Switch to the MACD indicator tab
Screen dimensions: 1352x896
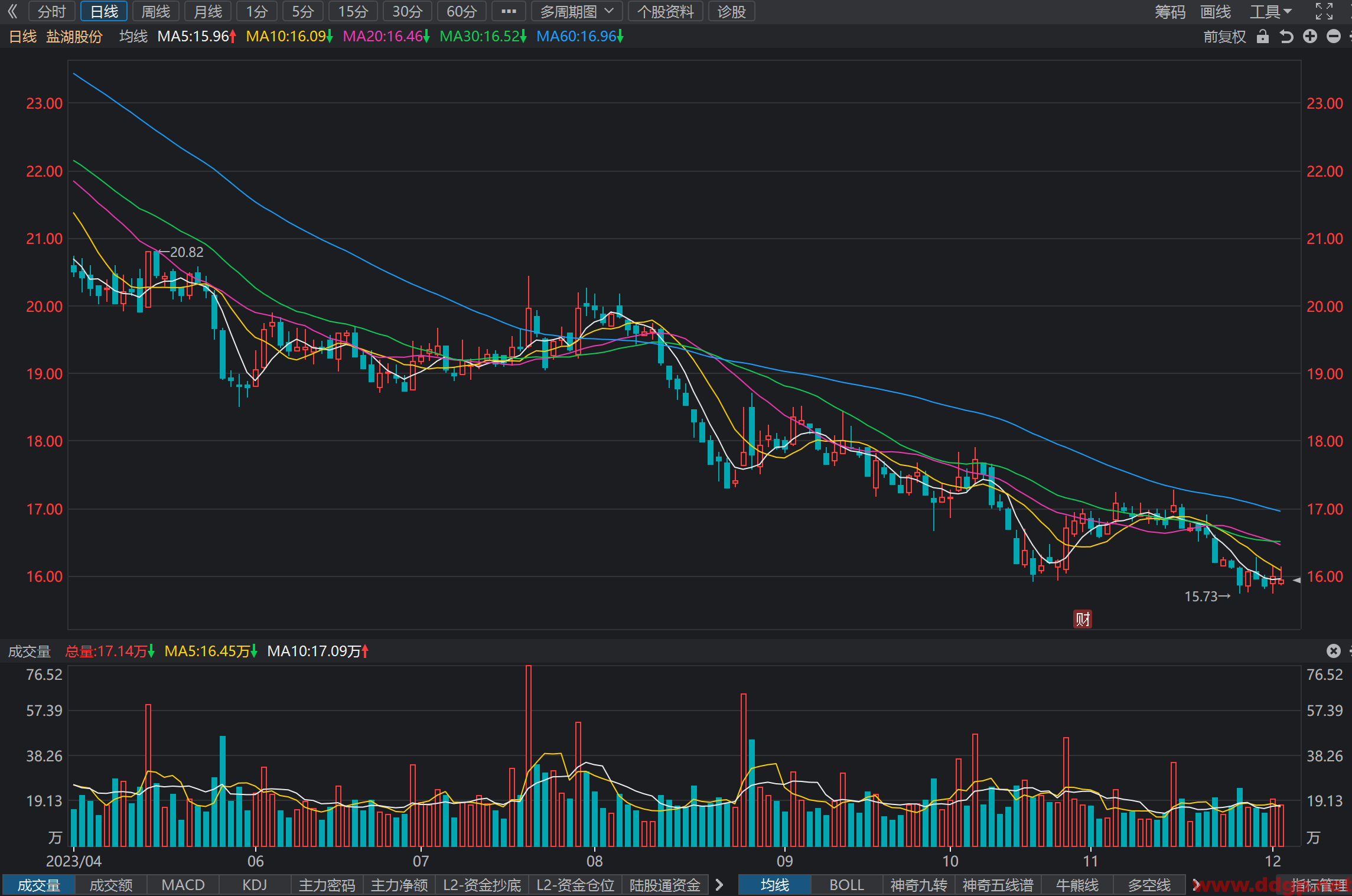click(x=183, y=885)
